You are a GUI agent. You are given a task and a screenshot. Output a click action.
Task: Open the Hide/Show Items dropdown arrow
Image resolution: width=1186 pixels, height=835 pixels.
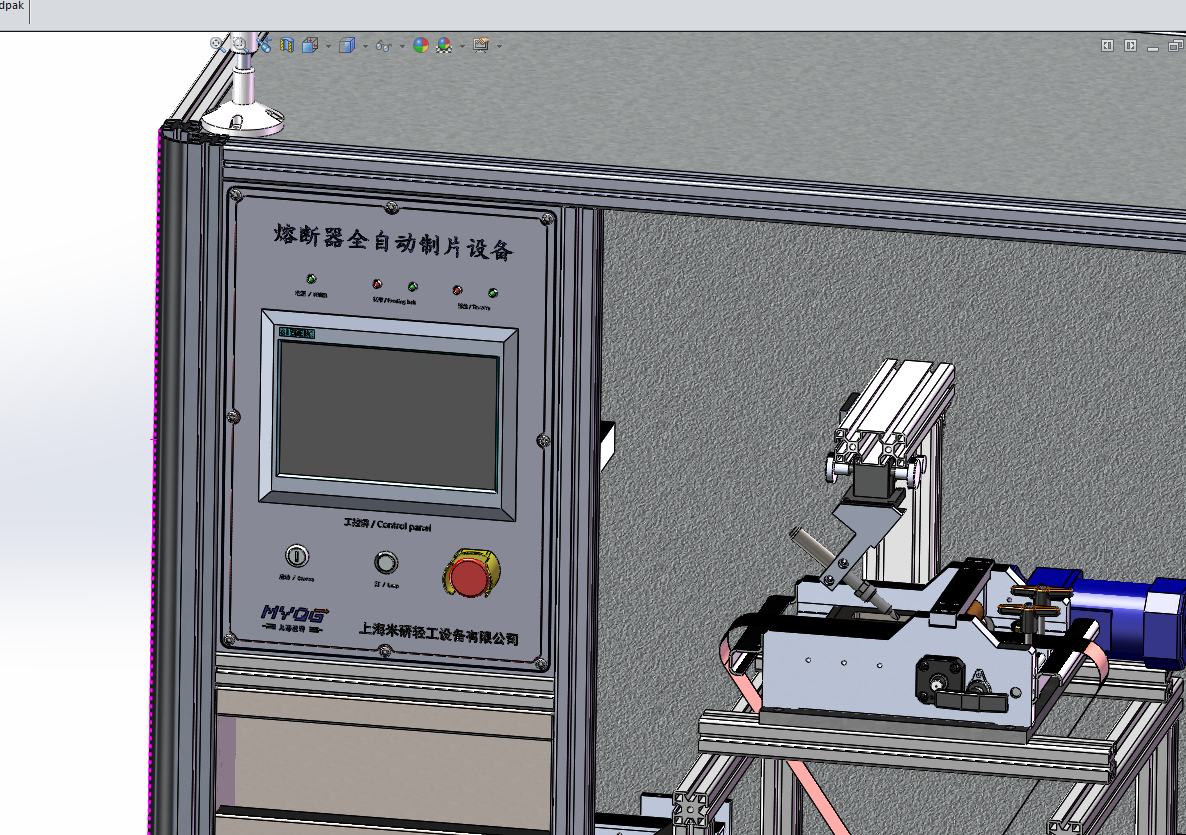[402, 46]
